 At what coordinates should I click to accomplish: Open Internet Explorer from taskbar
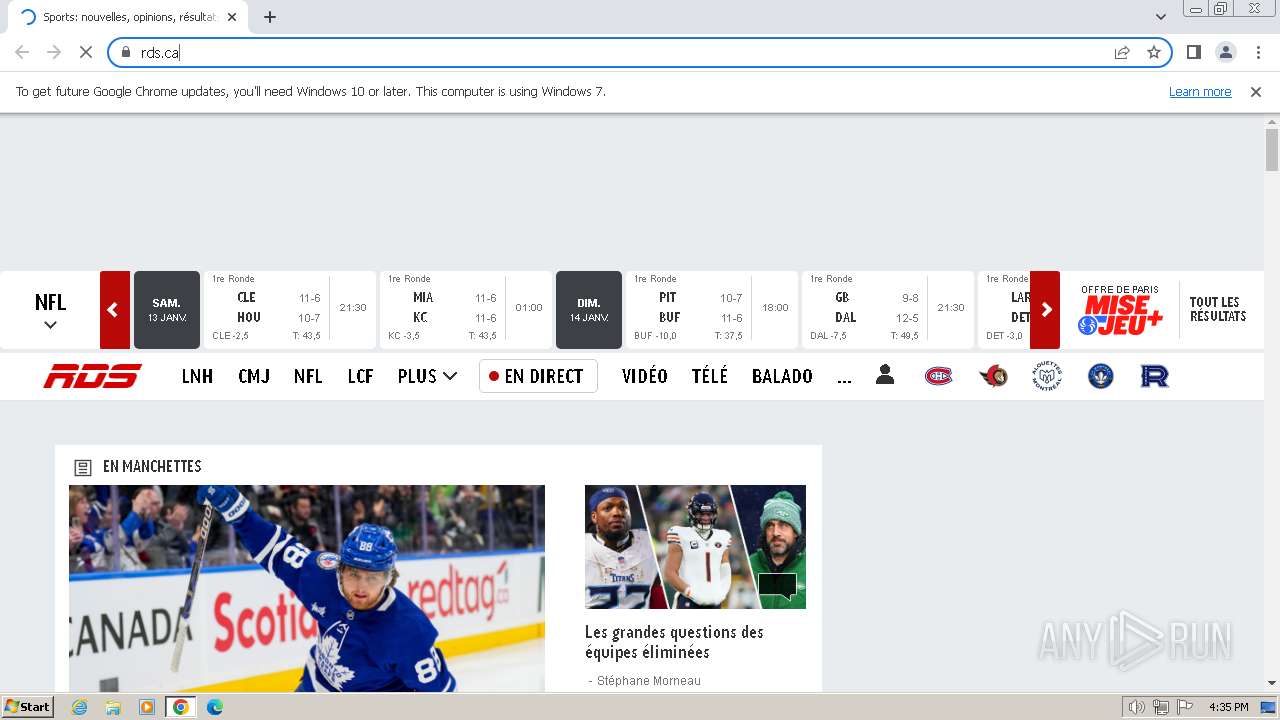80,707
